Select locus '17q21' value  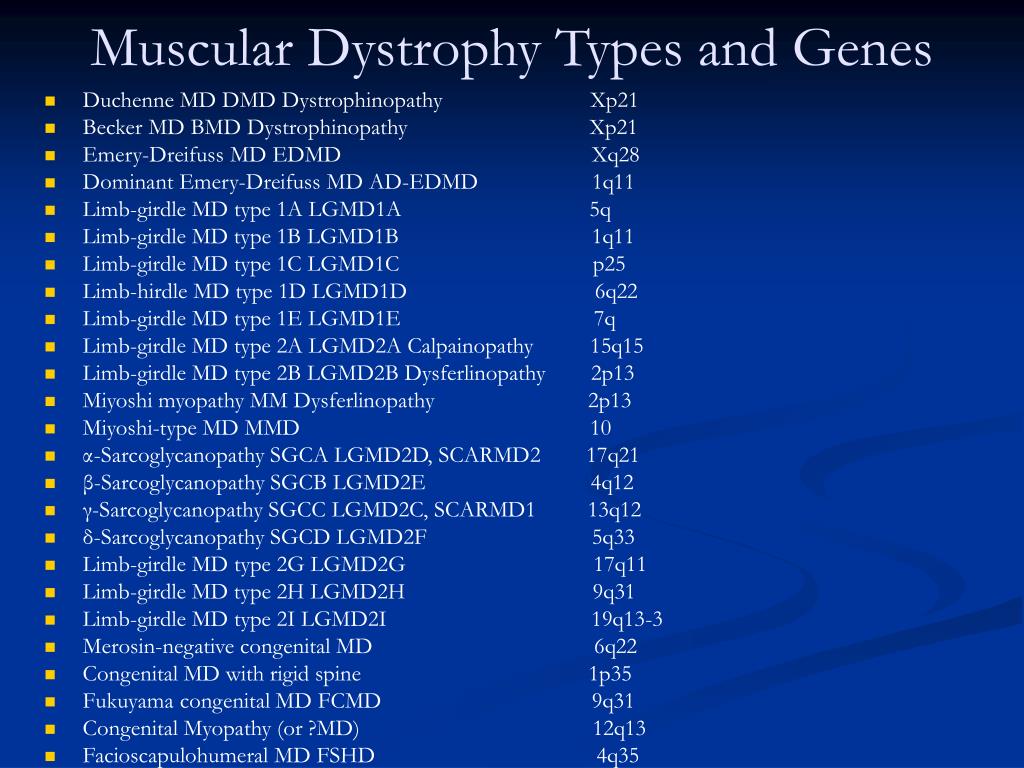[x=613, y=456]
